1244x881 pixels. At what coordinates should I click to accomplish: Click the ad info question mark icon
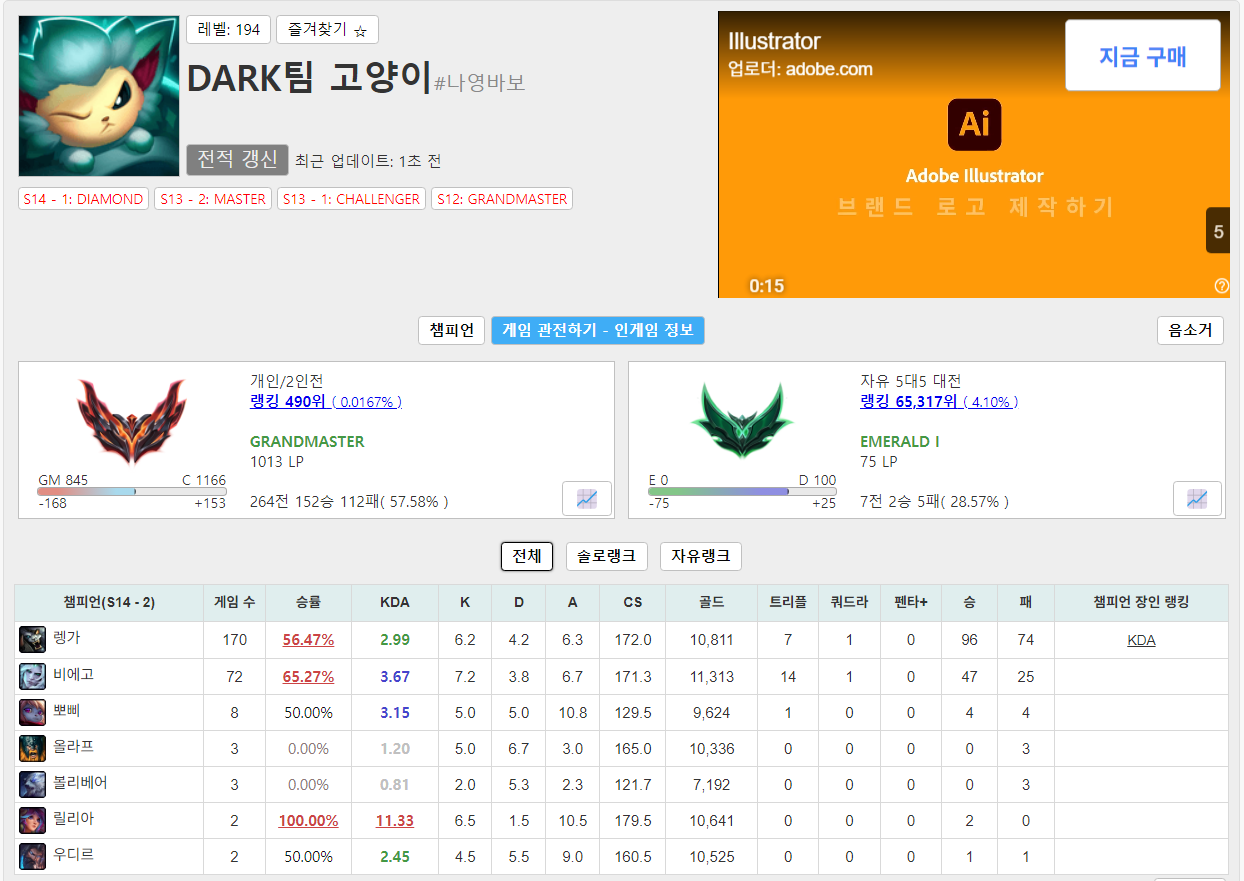(x=1221, y=286)
